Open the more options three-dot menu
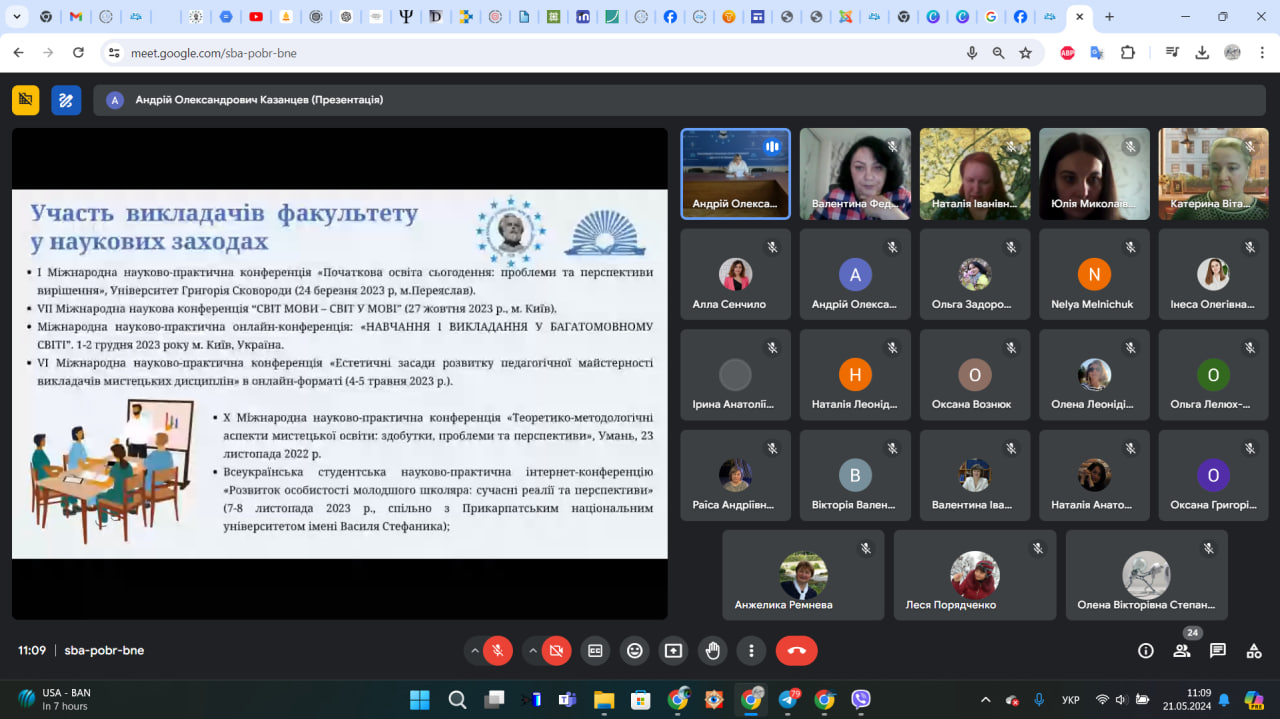Screen dimensions: 1280x719 pos(751,650)
